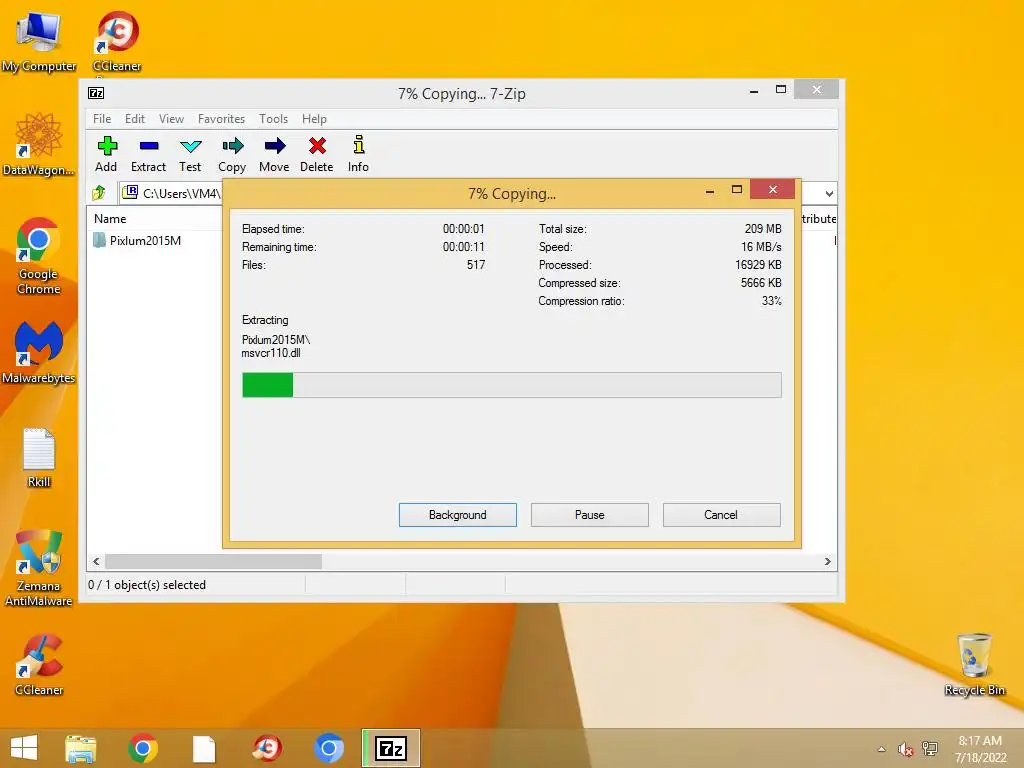Choose the Copy toolbar icon
1024x768 pixels.
click(232, 154)
